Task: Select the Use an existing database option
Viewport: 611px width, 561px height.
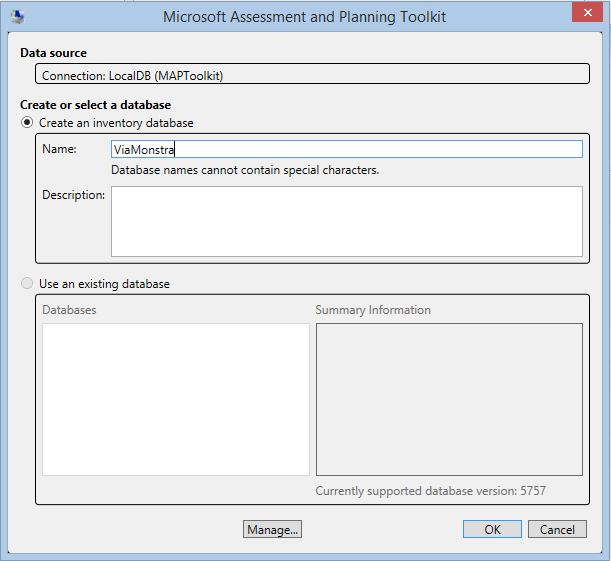Action: point(27,284)
